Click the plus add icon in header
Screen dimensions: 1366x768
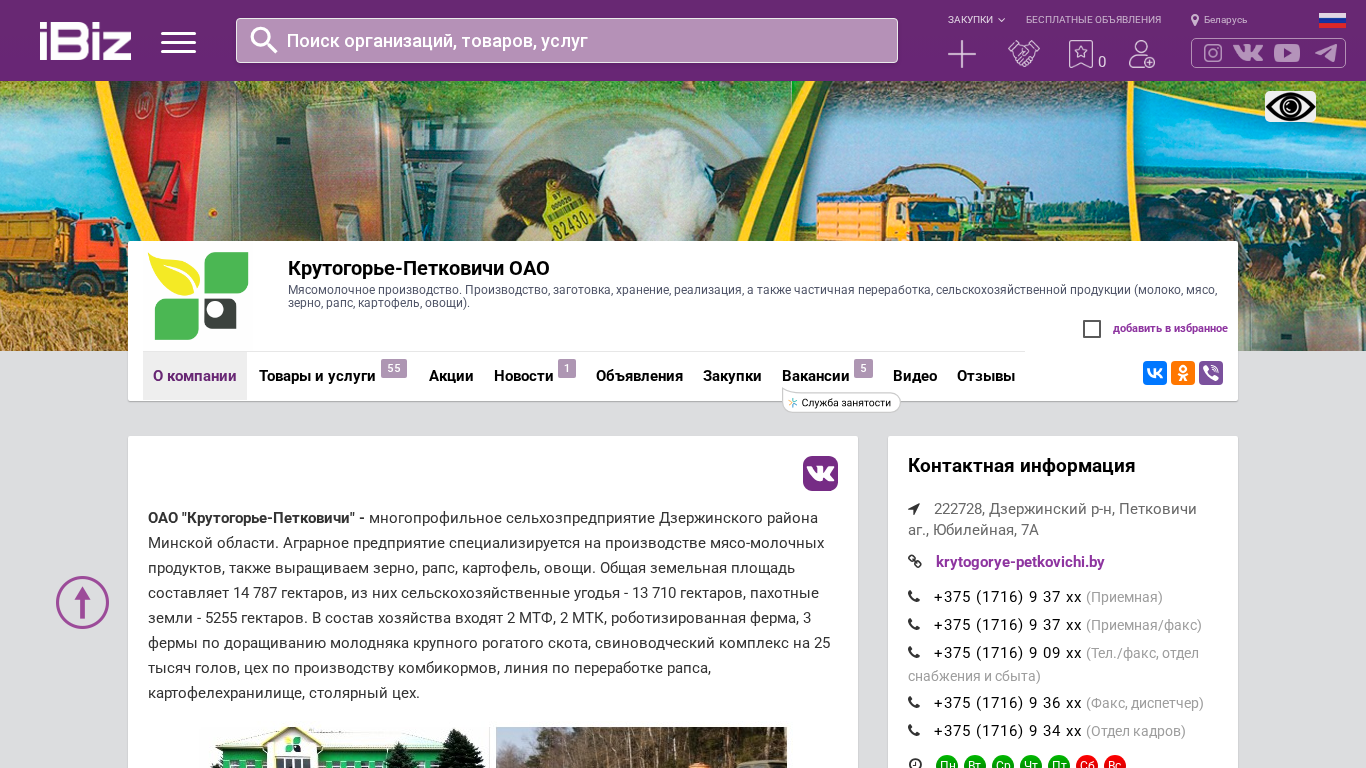pyautogui.click(x=961, y=54)
